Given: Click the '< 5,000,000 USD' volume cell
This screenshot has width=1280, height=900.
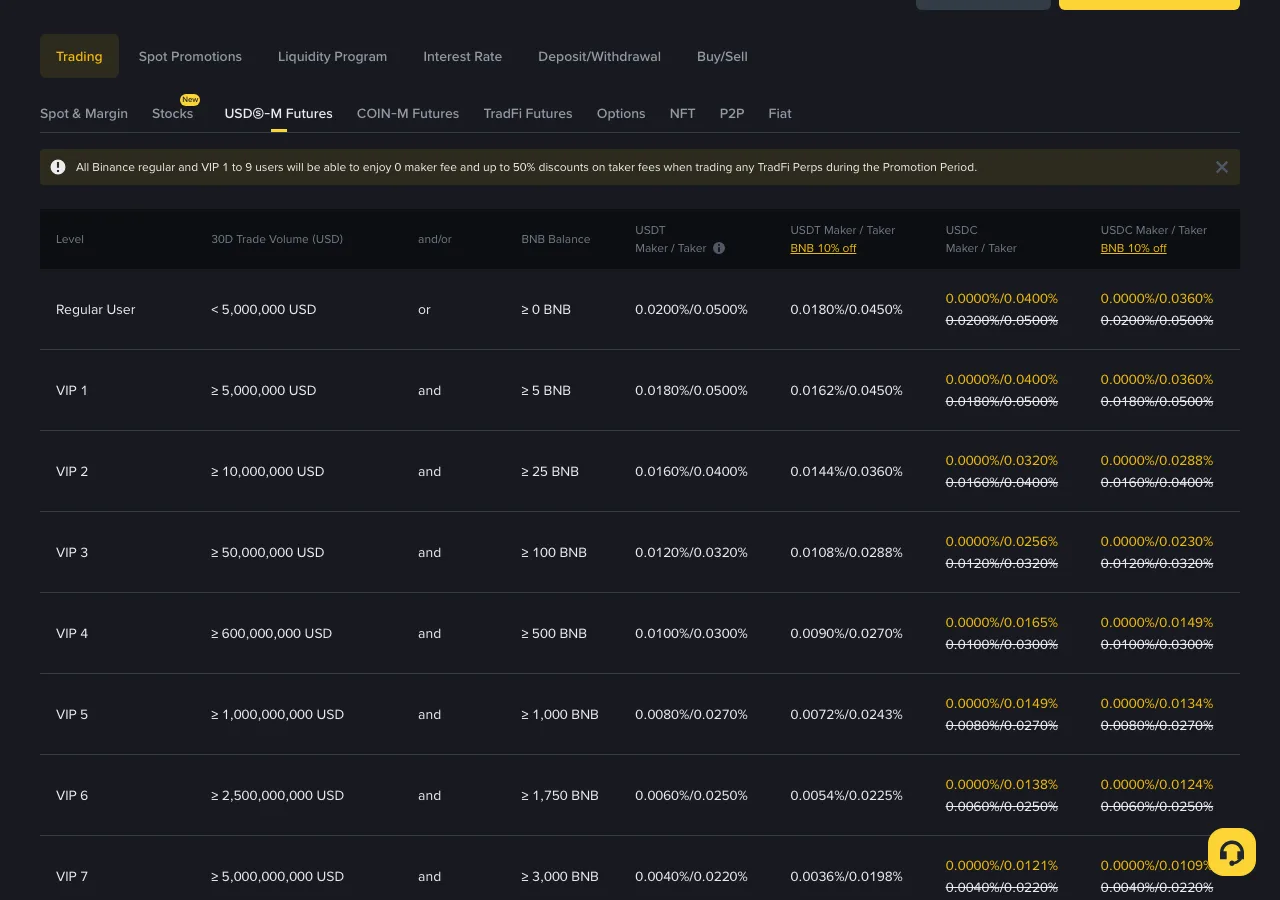Looking at the screenshot, I should click(263, 309).
